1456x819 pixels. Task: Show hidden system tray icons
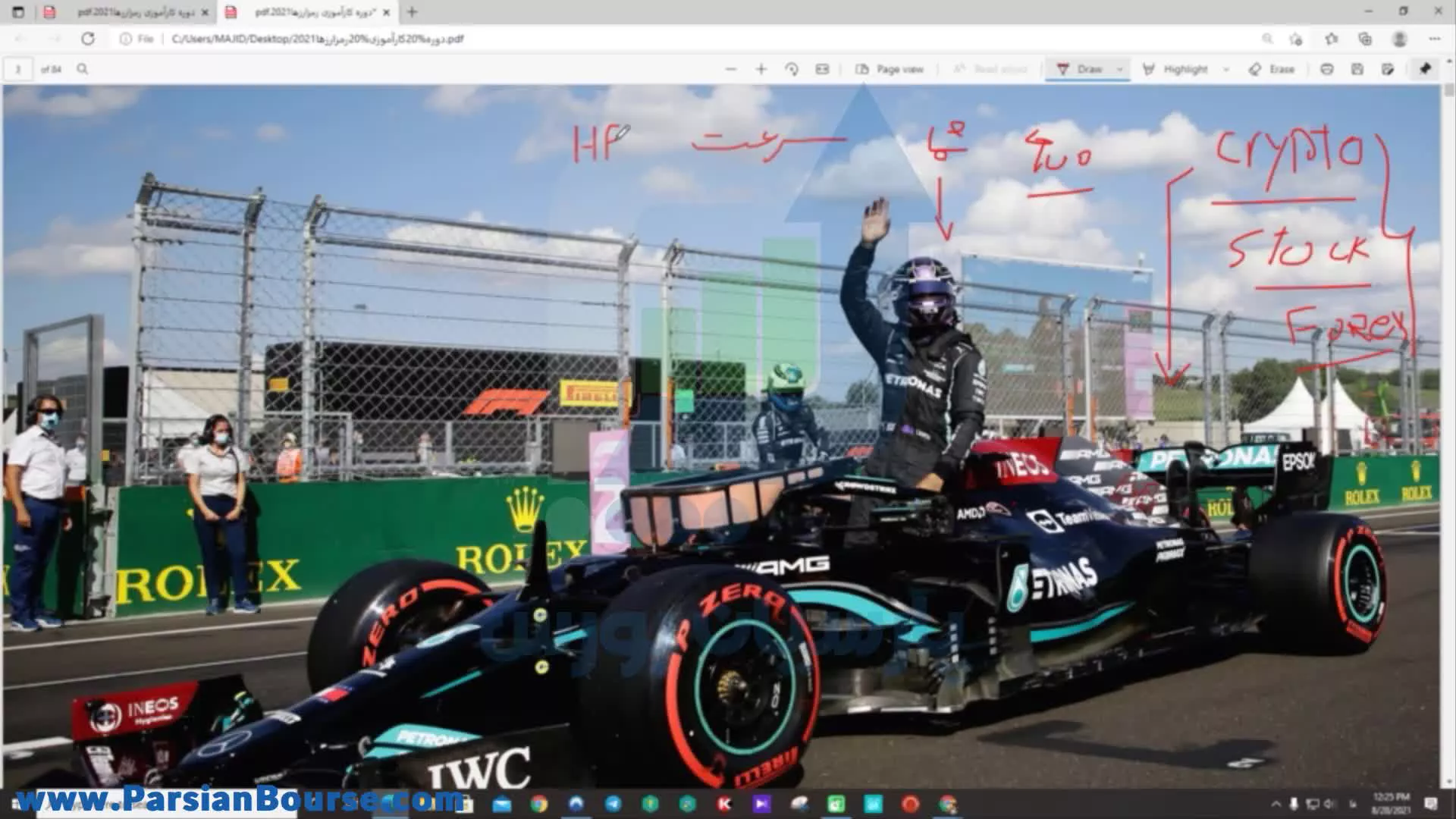click(x=1276, y=804)
